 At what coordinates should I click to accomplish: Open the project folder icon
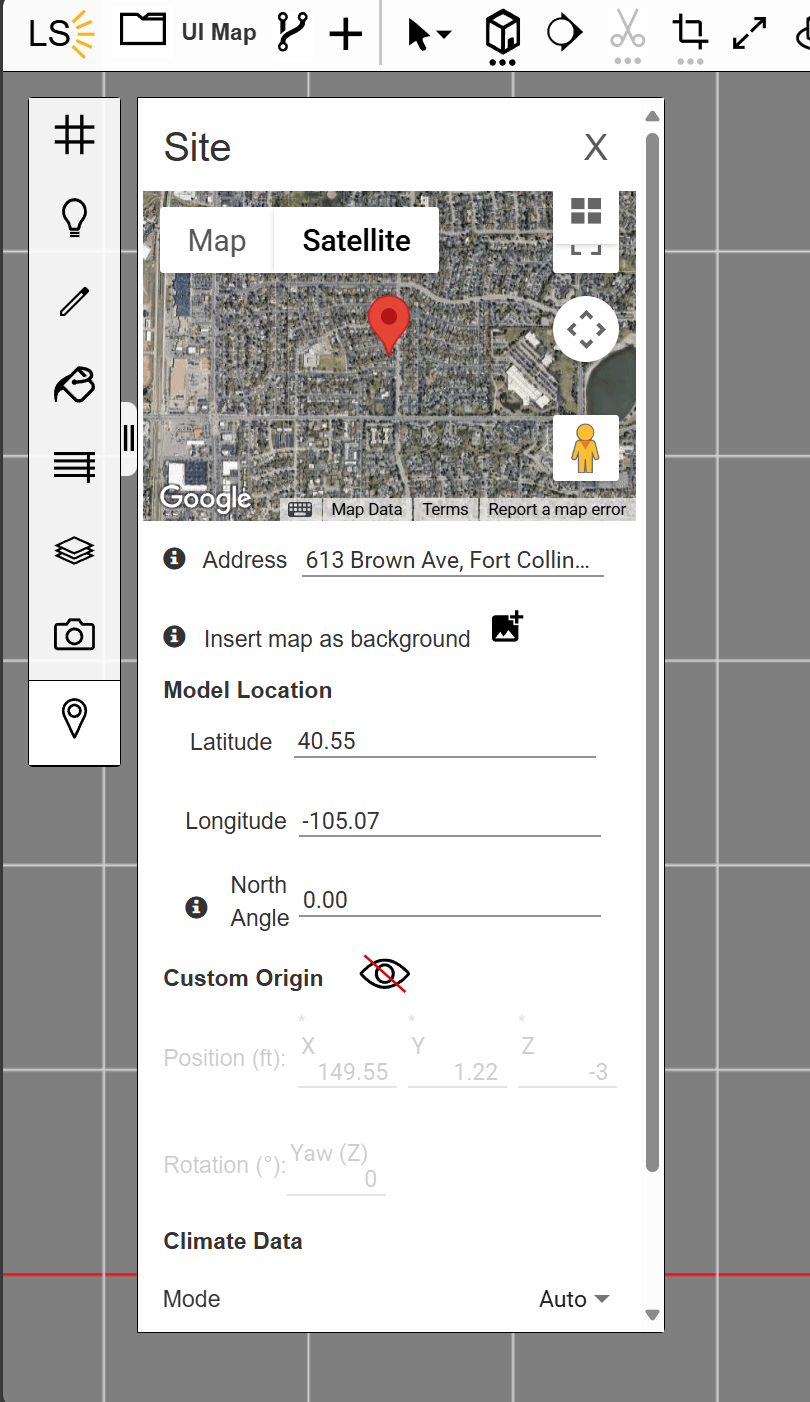[x=142, y=28]
